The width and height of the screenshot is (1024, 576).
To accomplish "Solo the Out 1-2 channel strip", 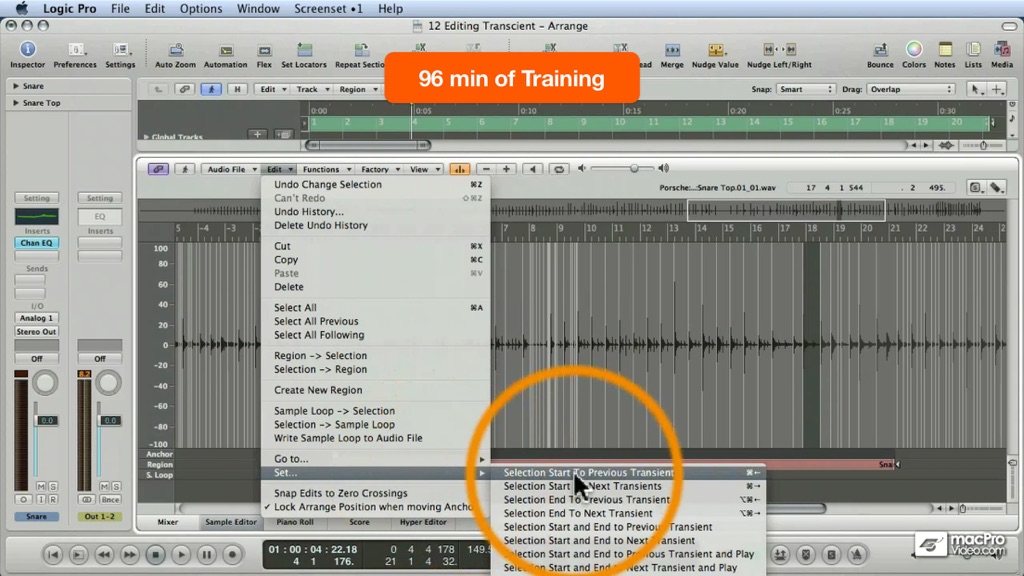I will pos(116,487).
